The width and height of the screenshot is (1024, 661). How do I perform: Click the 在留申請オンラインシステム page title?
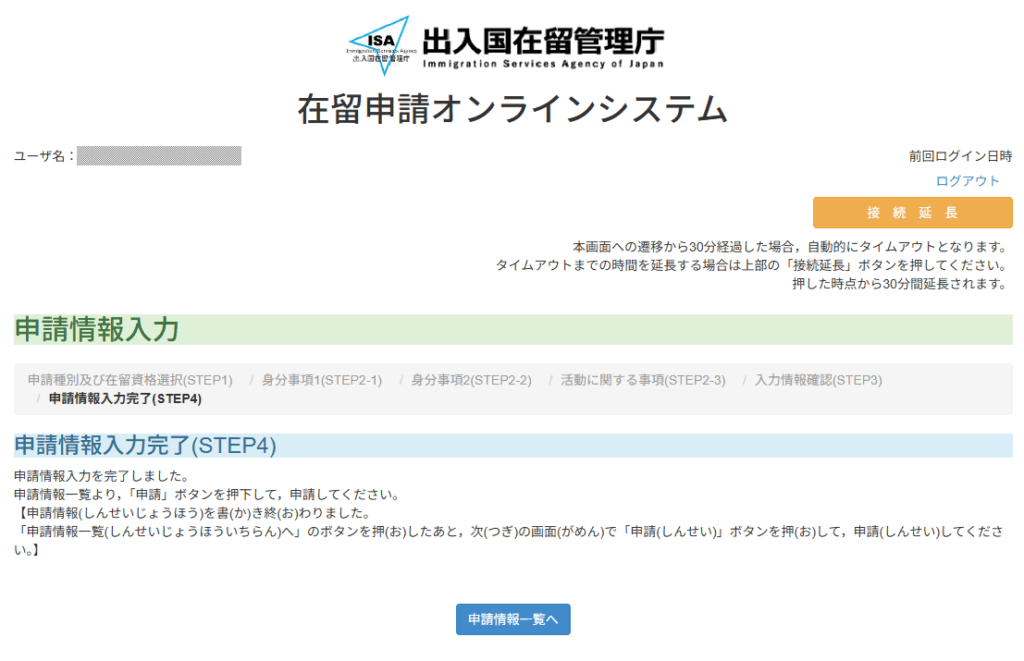(x=512, y=109)
